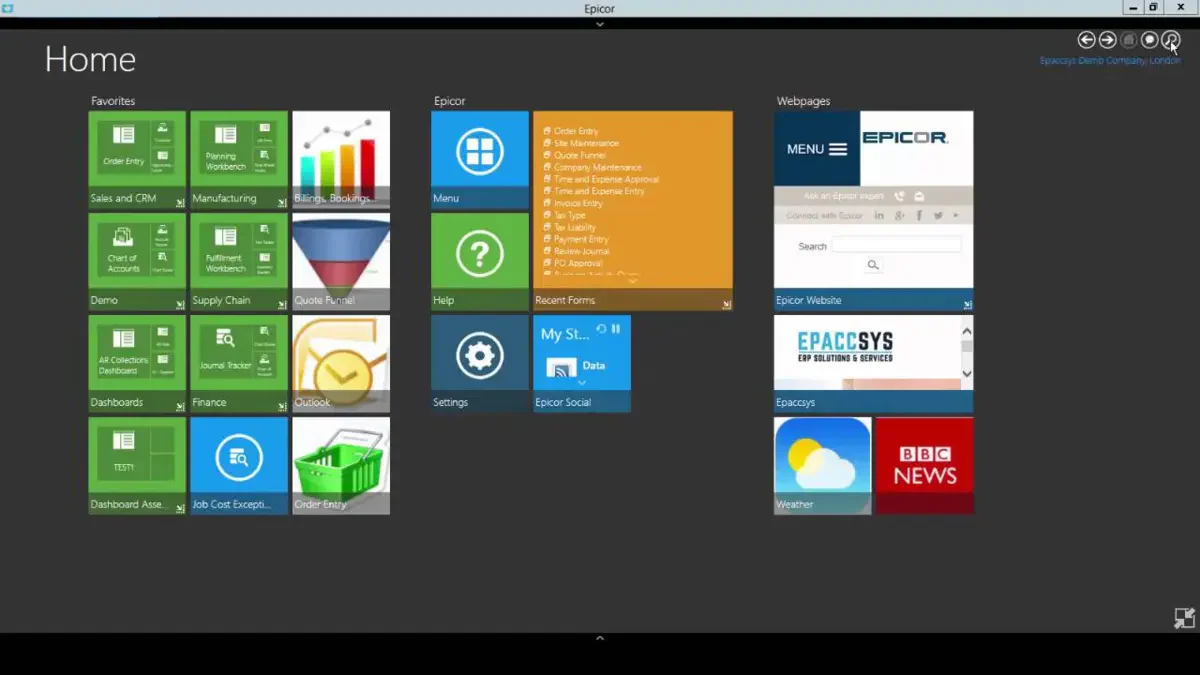Click Twitter icon on Epicor Website tile
The image size is (1200, 675).
(x=938, y=216)
